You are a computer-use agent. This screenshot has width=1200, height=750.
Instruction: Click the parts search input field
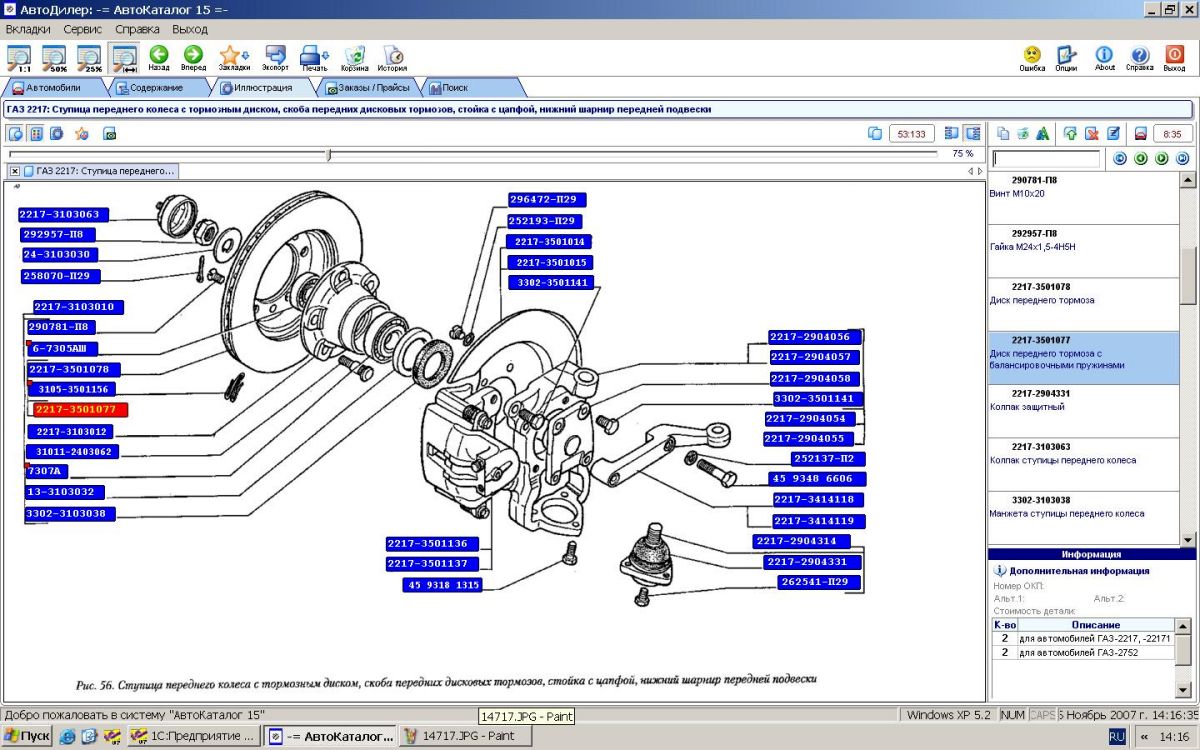pyautogui.click(x=1046, y=158)
